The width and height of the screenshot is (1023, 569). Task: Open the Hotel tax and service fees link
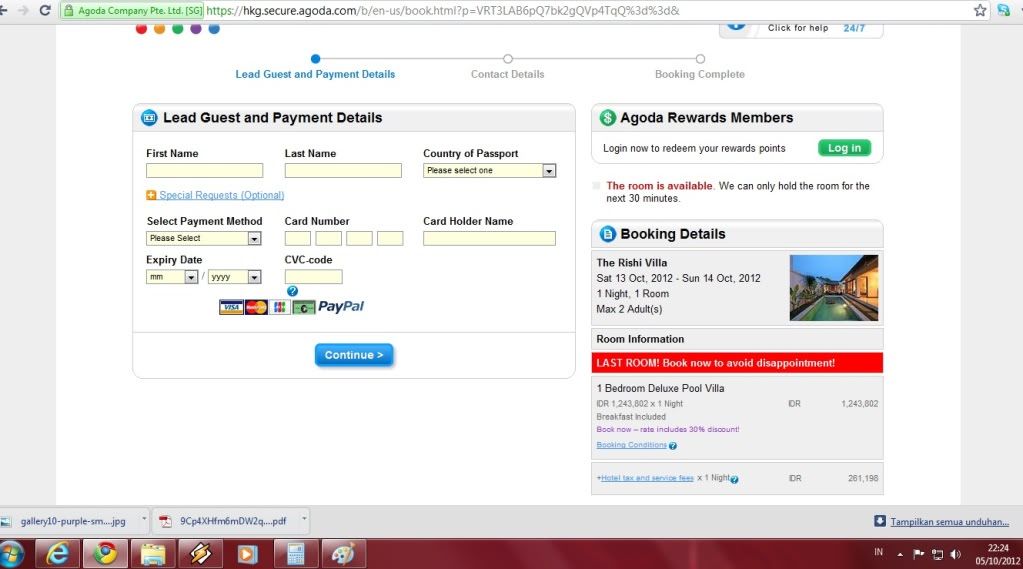click(x=647, y=478)
